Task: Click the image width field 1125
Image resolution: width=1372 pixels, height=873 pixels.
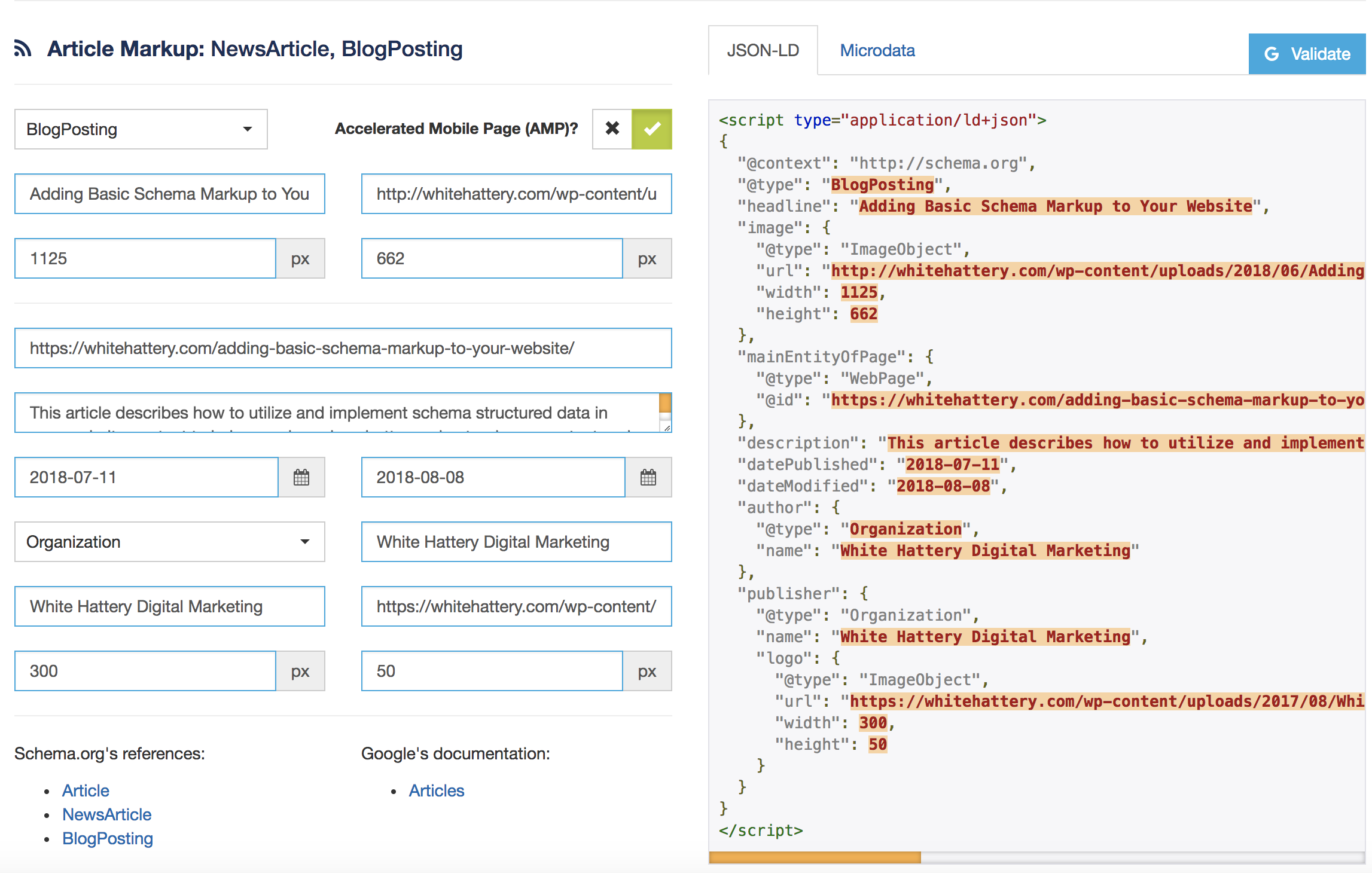Action: click(x=145, y=258)
